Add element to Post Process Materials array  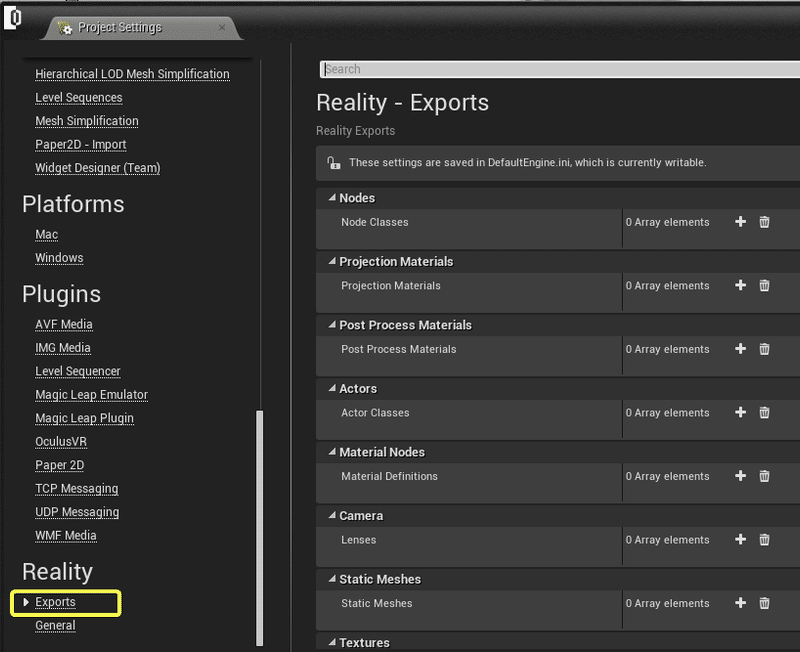(740, 349)
